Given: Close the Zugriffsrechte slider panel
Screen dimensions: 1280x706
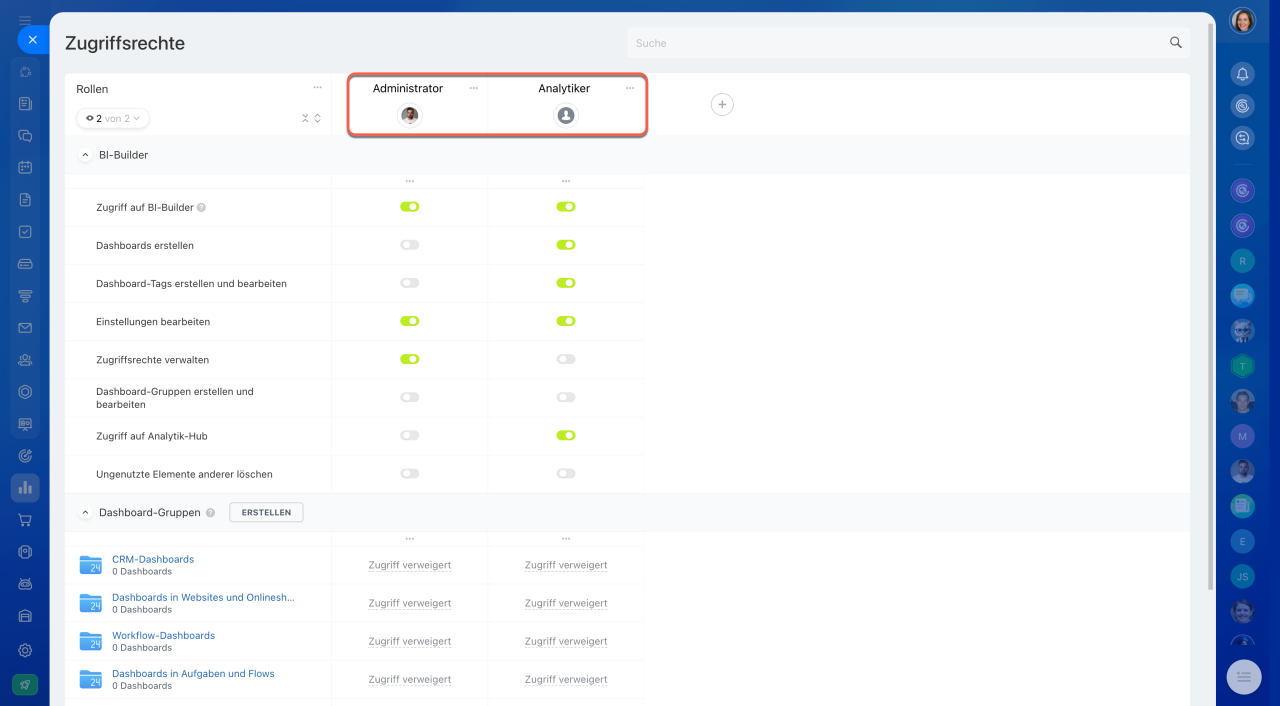Looking at the screenshot, I should pos(32,40).
